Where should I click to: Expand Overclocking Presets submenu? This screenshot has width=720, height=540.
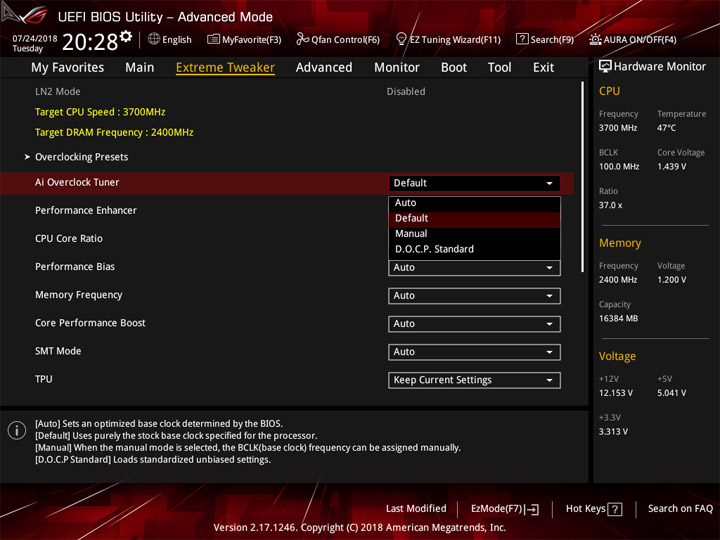click(82, 157)
